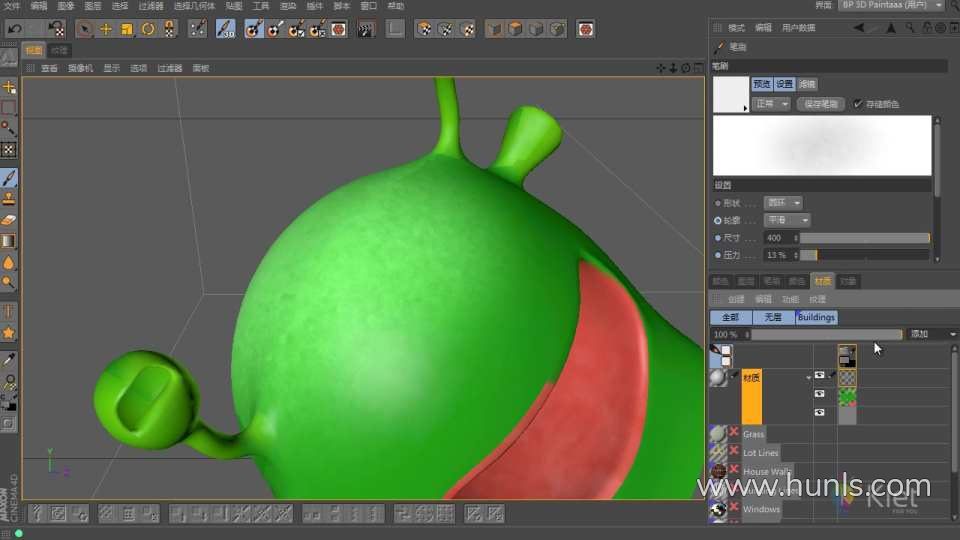Click the render clapperboard icon
Viewport: 960px width, 540px height.
tap(366, 29)
